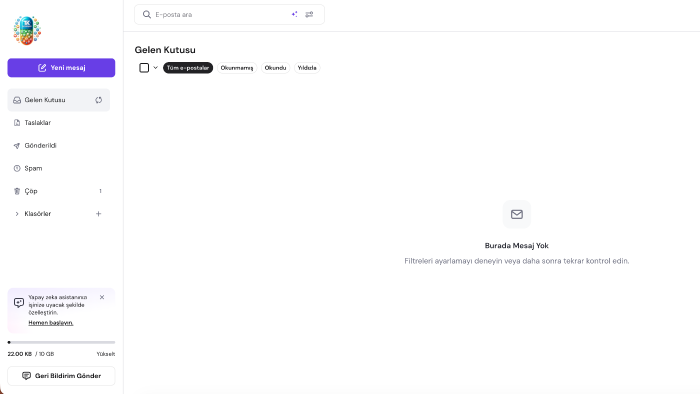Open the Spam folder

pos(58,168)
